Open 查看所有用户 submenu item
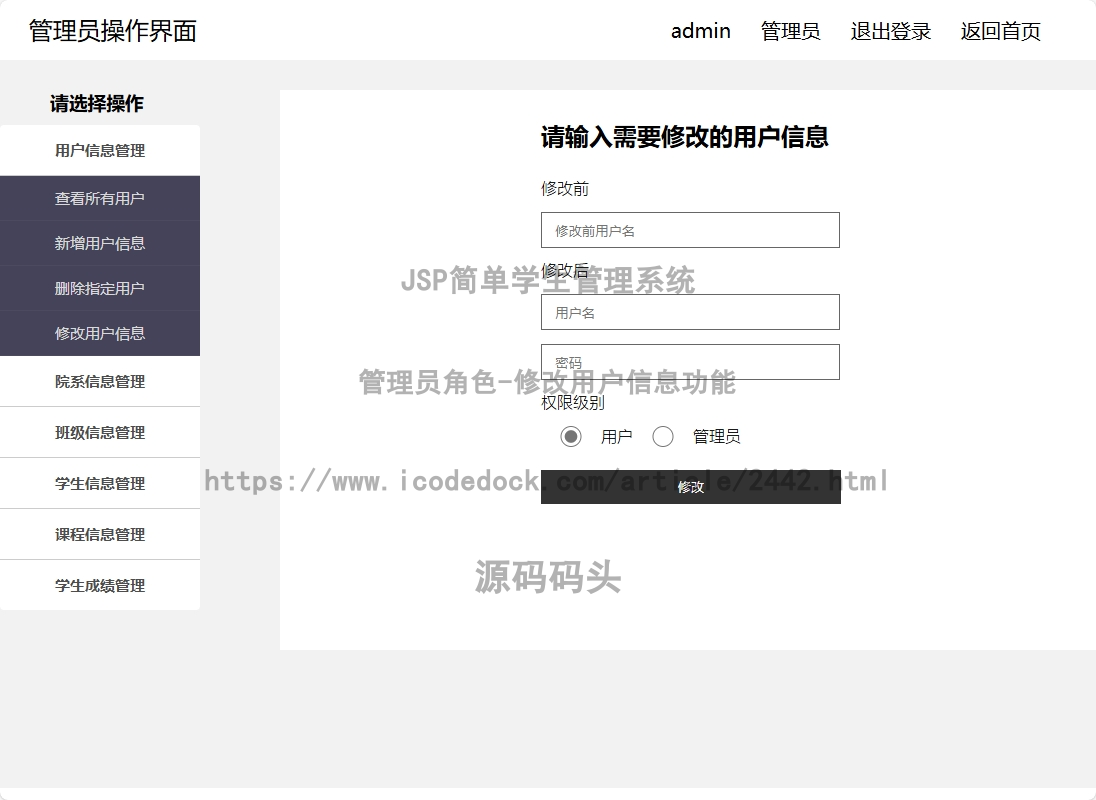 coord(100,198)
